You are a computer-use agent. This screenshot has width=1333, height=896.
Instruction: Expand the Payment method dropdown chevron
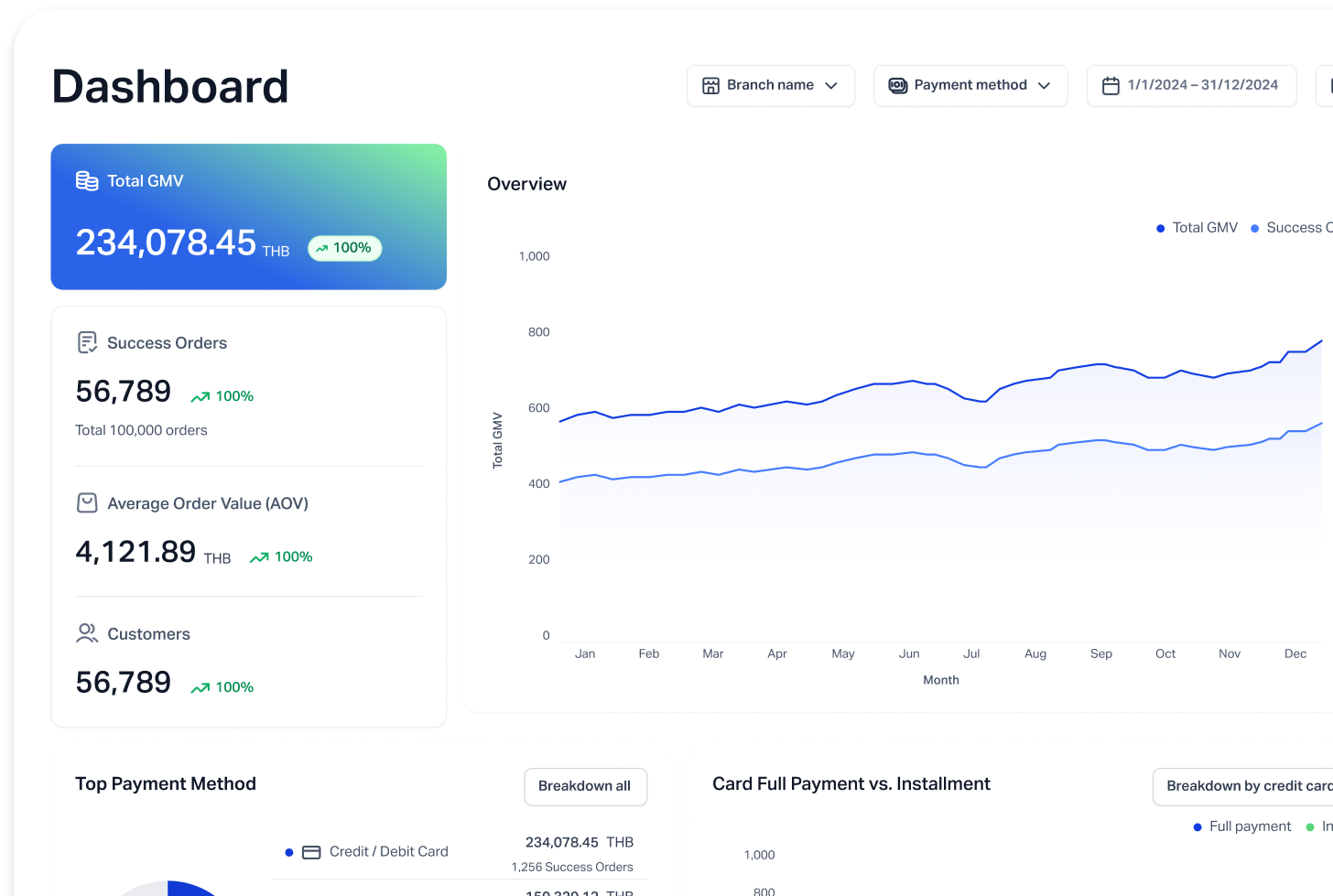[x=1044, y=86]
